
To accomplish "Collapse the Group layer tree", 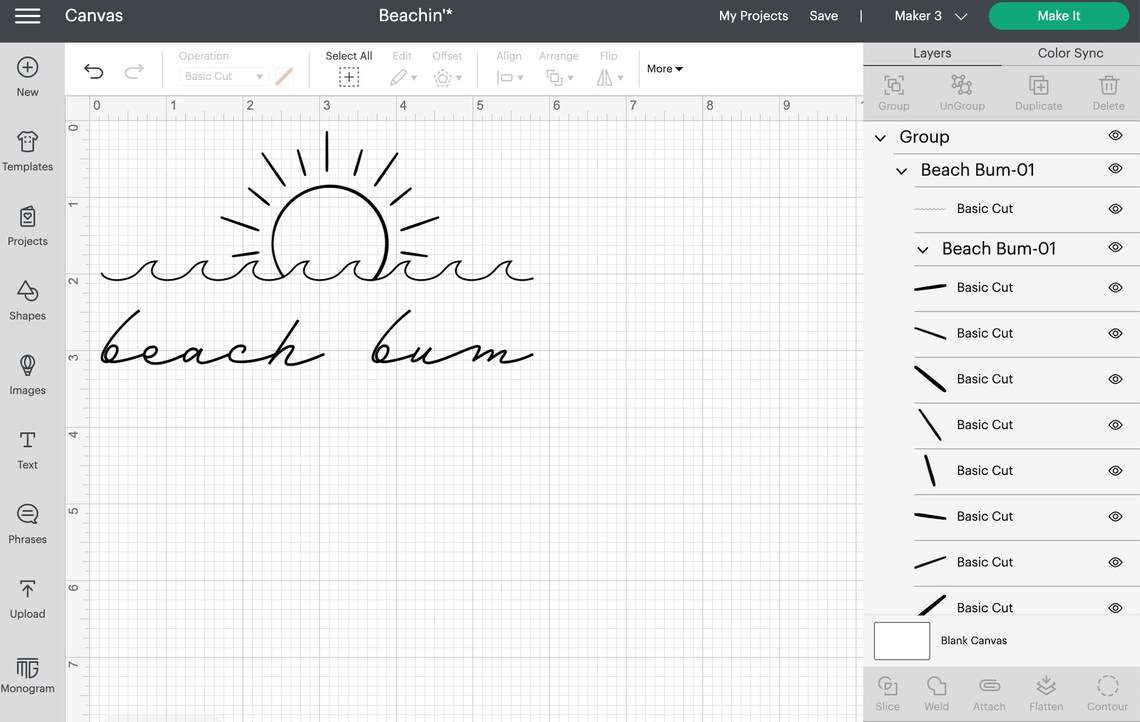I will (880, 137).
